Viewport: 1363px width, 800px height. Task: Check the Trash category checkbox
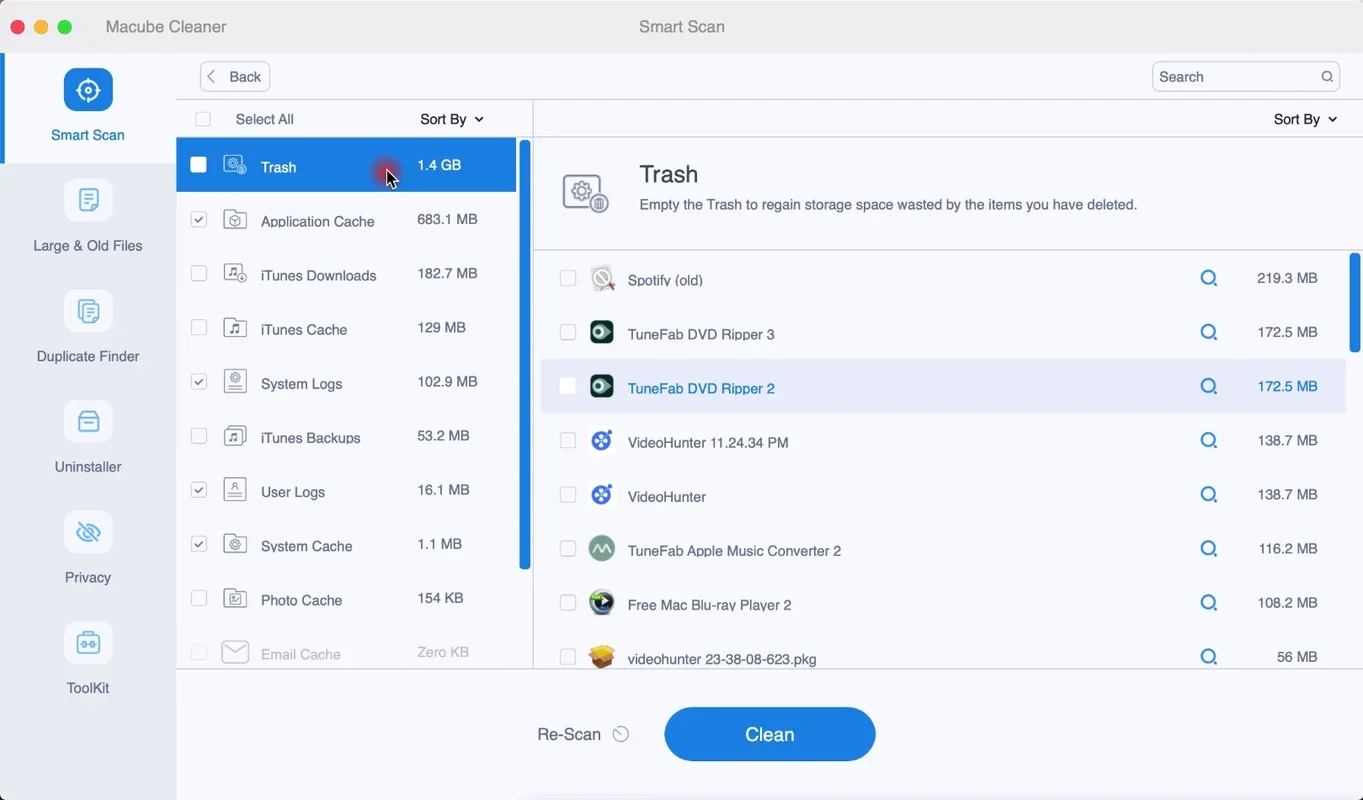coord(199,165)
